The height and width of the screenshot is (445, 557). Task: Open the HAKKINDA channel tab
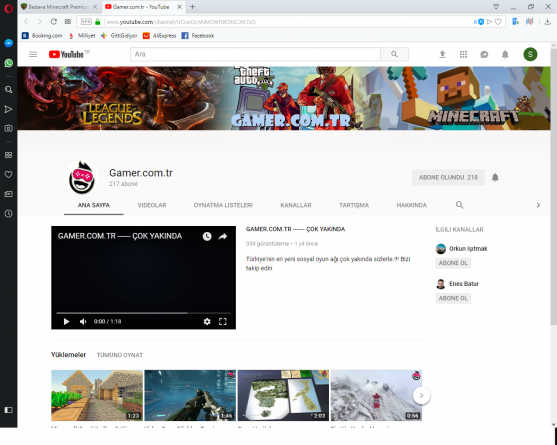412,205
